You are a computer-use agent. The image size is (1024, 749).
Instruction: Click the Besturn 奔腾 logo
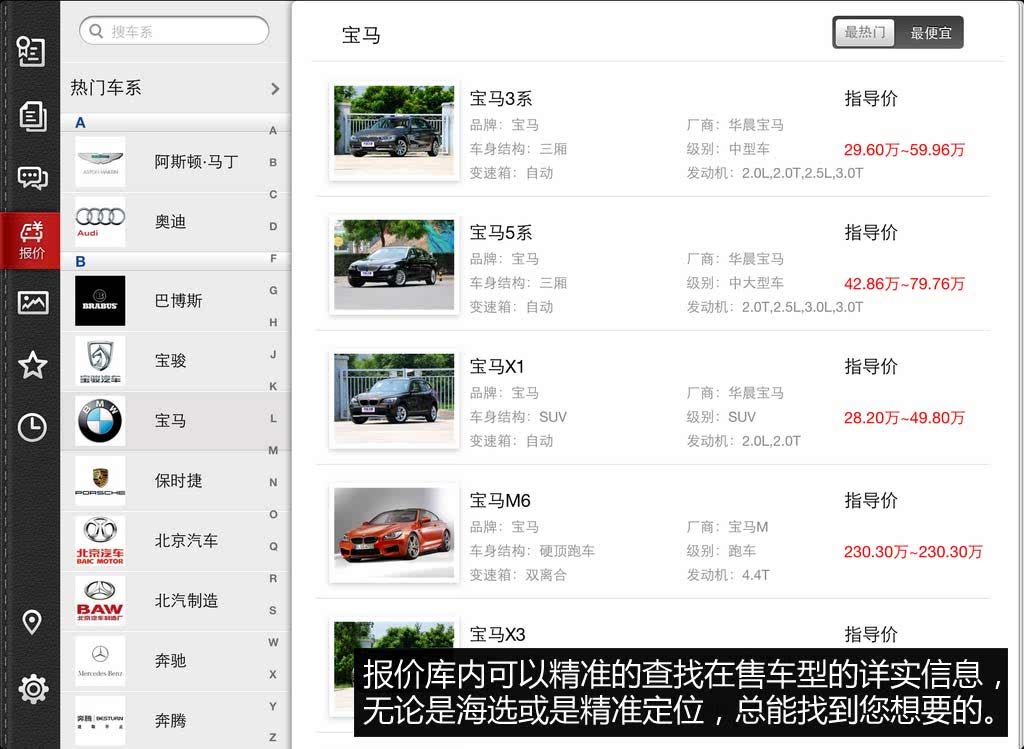point(100,721)
